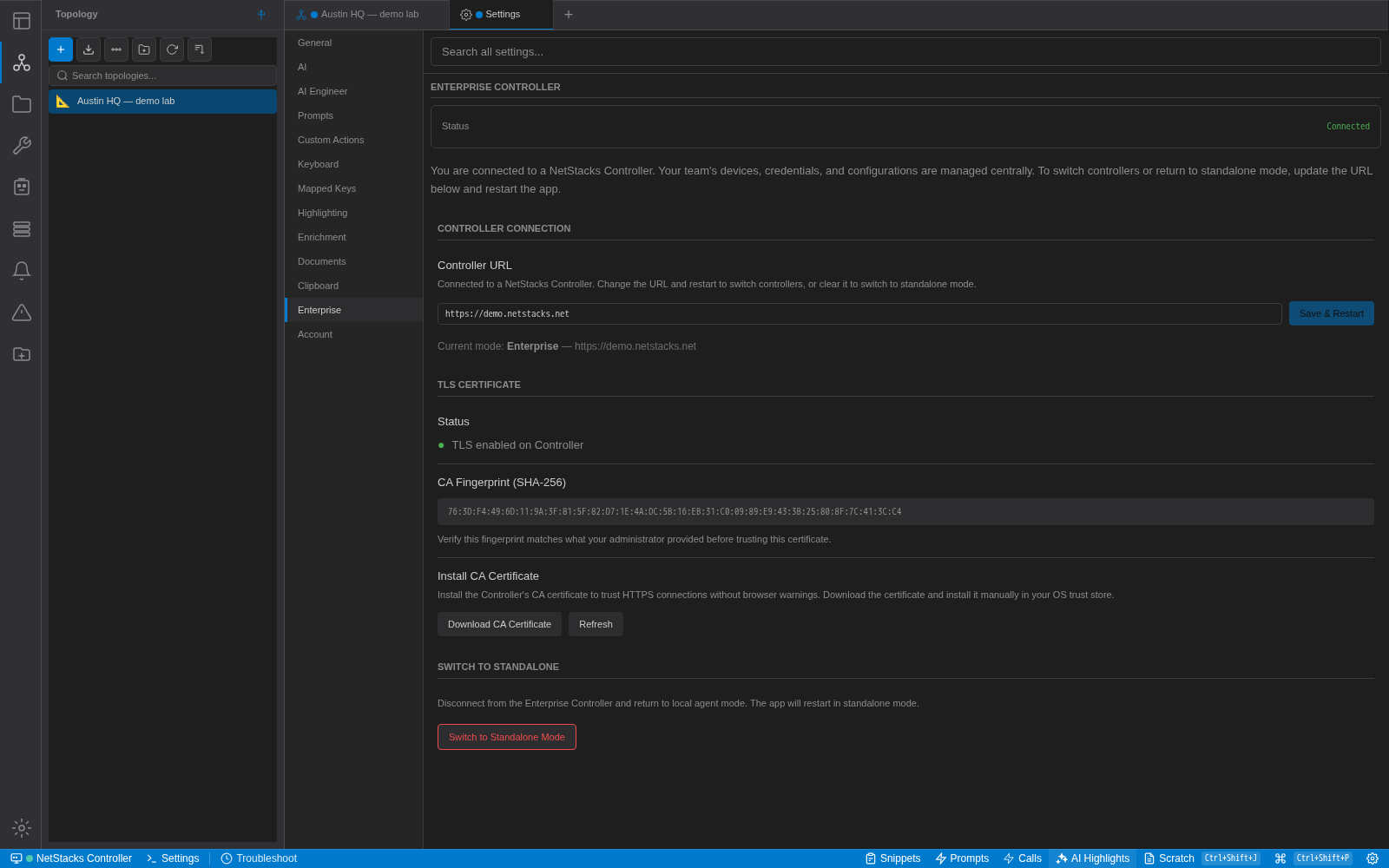Click the Search topologies field

point(163,76)
